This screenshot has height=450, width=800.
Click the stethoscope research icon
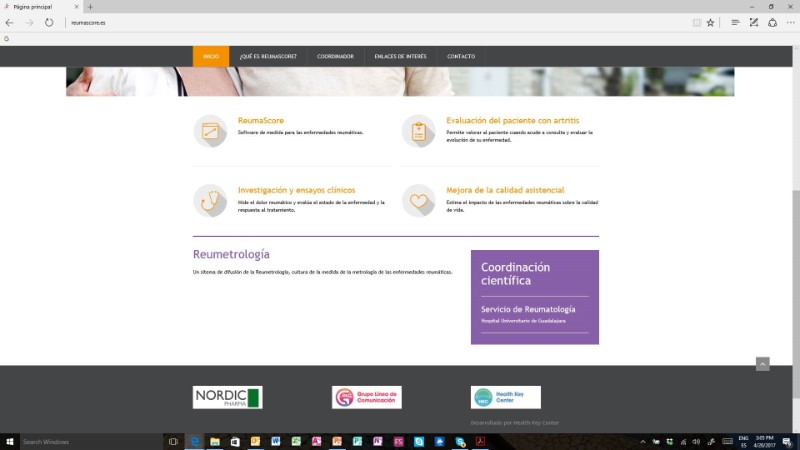click(x=210, y=201)
